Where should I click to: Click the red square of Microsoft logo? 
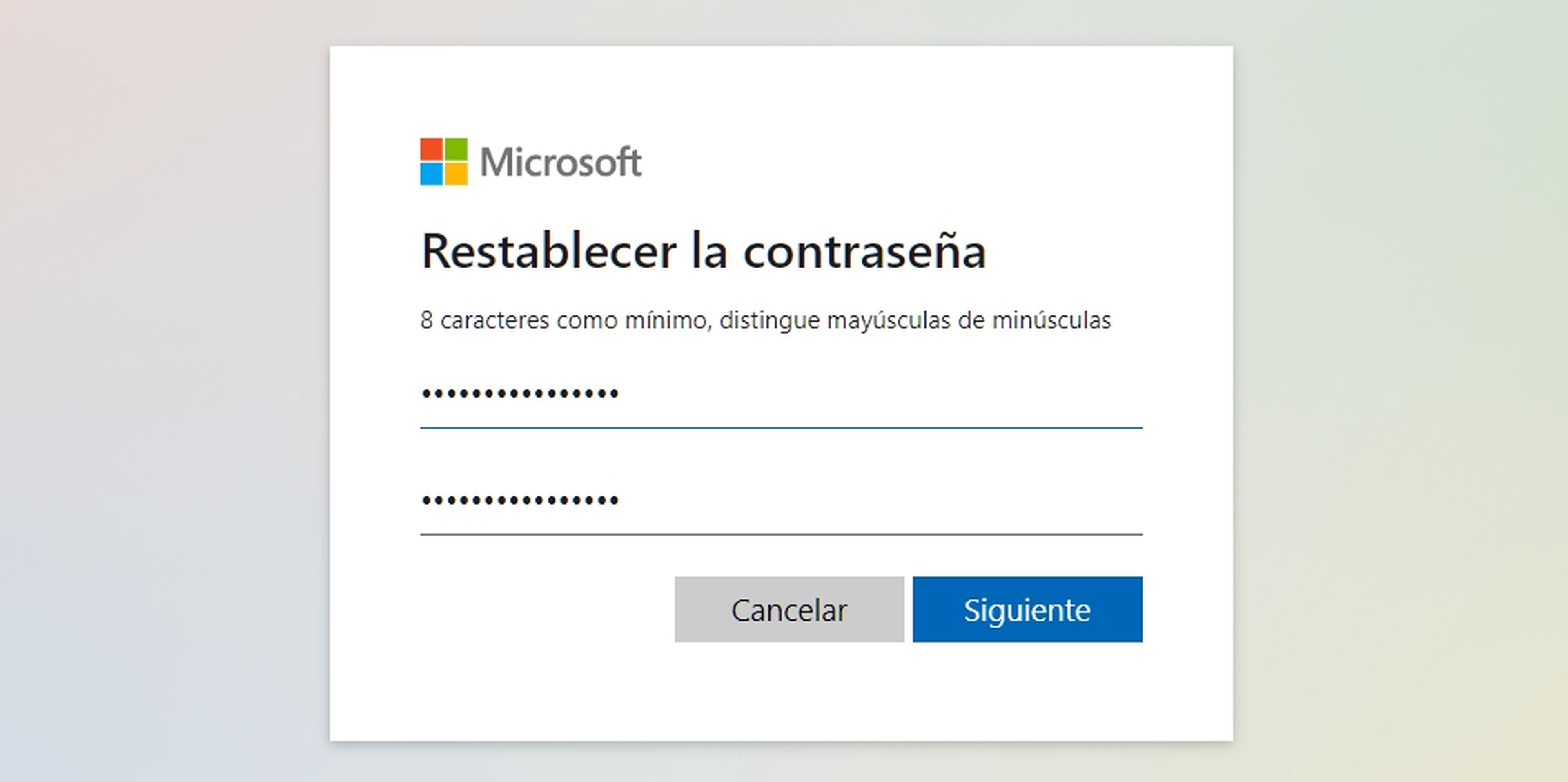click(431, 149)
